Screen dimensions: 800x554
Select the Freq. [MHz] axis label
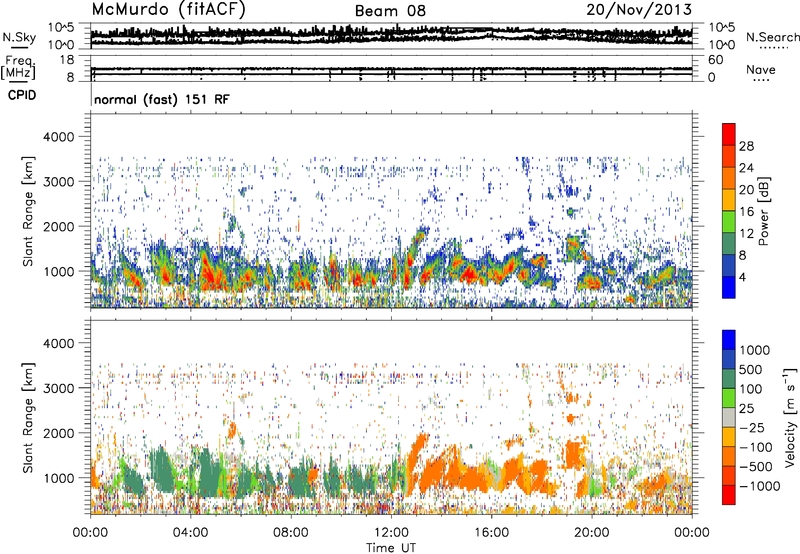(x=19, y=68)
